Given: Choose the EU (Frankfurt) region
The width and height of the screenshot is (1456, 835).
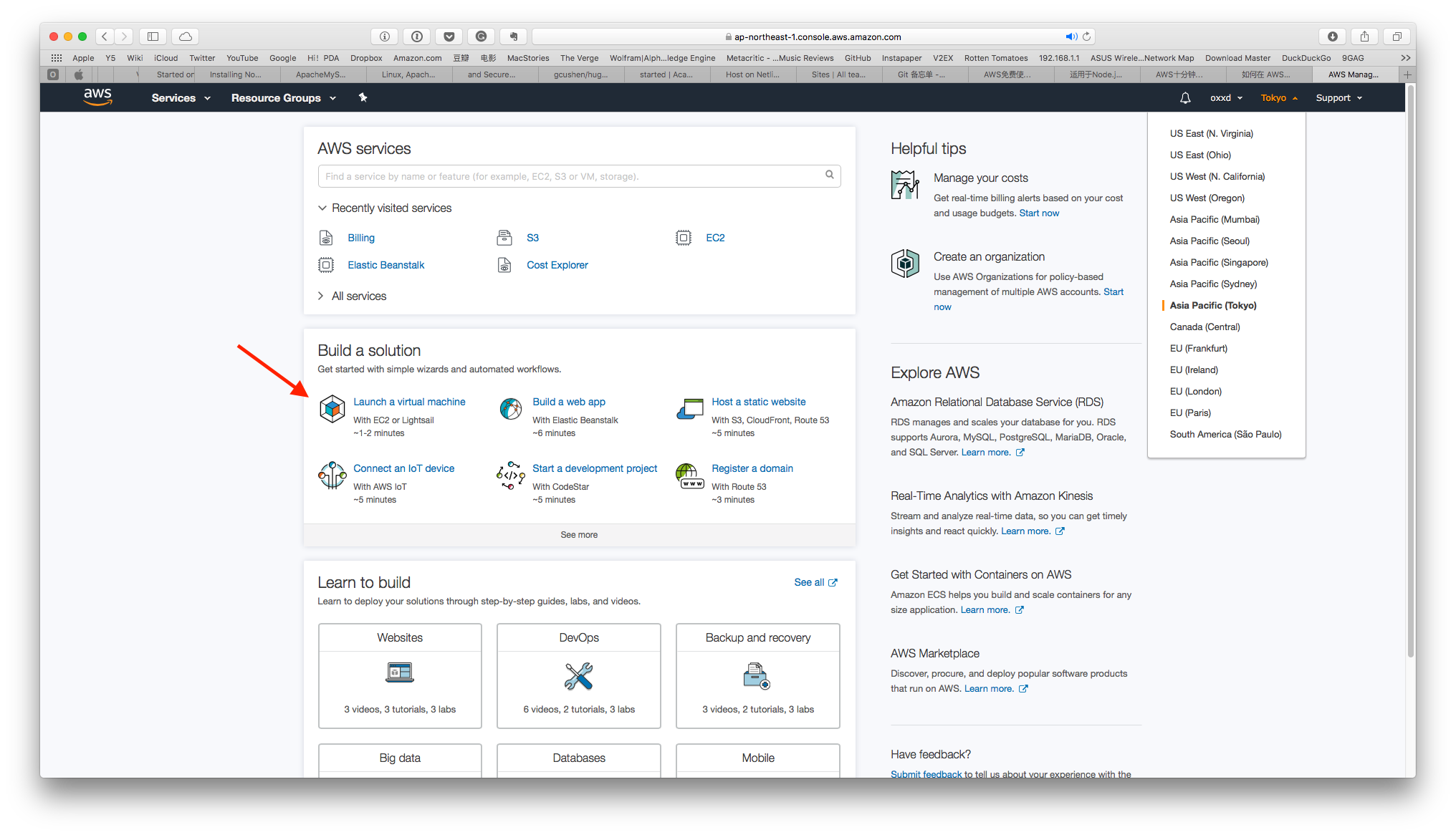Looking at the screenshot, I should pyautogui.click(x=1199, y=348).
